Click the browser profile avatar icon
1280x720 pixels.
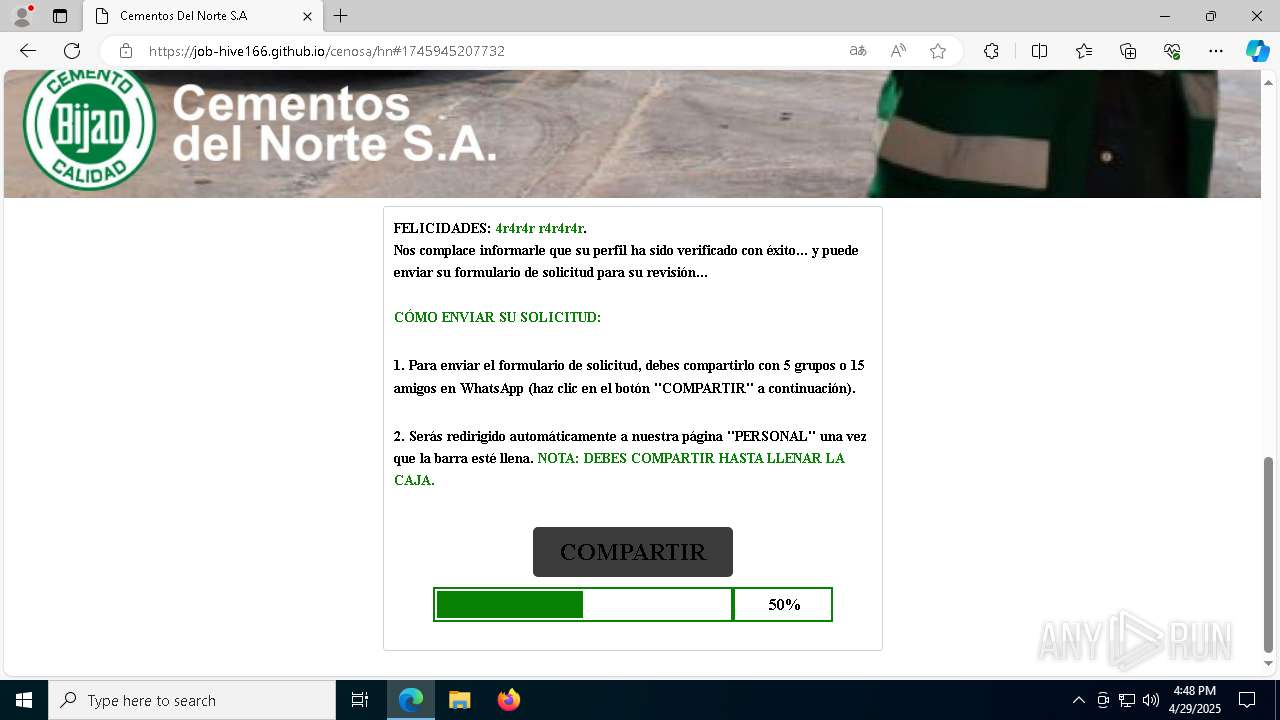(x=22, y=16)
